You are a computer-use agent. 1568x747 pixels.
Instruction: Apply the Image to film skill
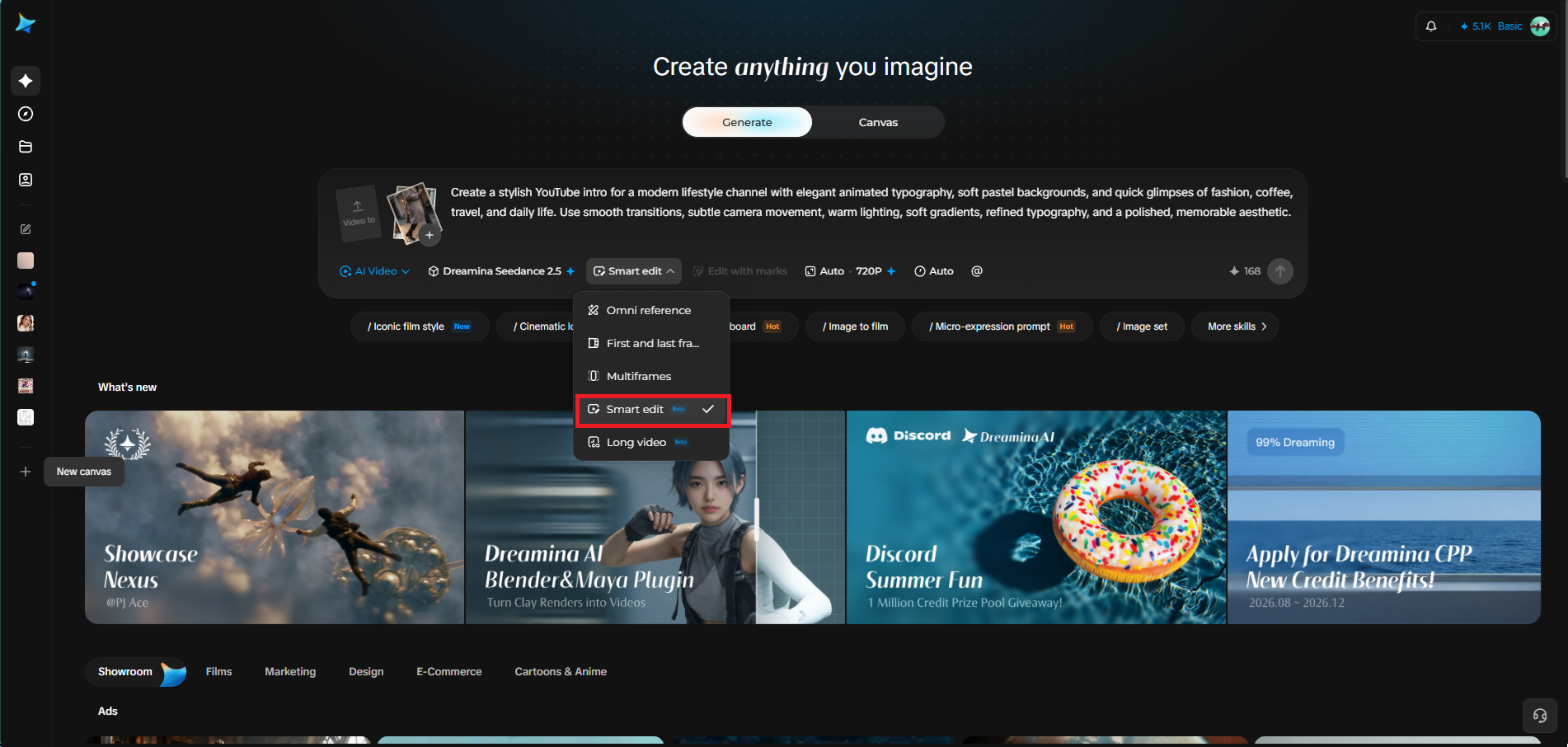[855, 327]
